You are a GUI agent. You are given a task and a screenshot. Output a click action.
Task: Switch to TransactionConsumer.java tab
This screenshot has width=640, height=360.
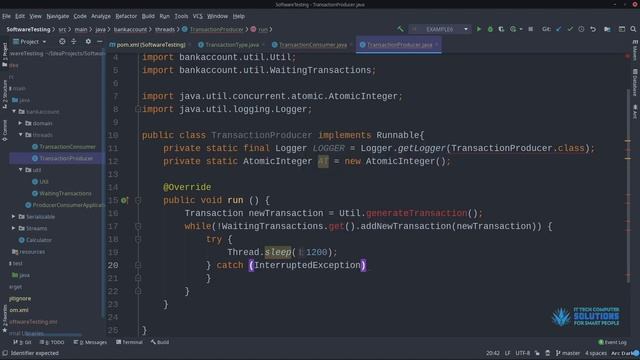313,45
